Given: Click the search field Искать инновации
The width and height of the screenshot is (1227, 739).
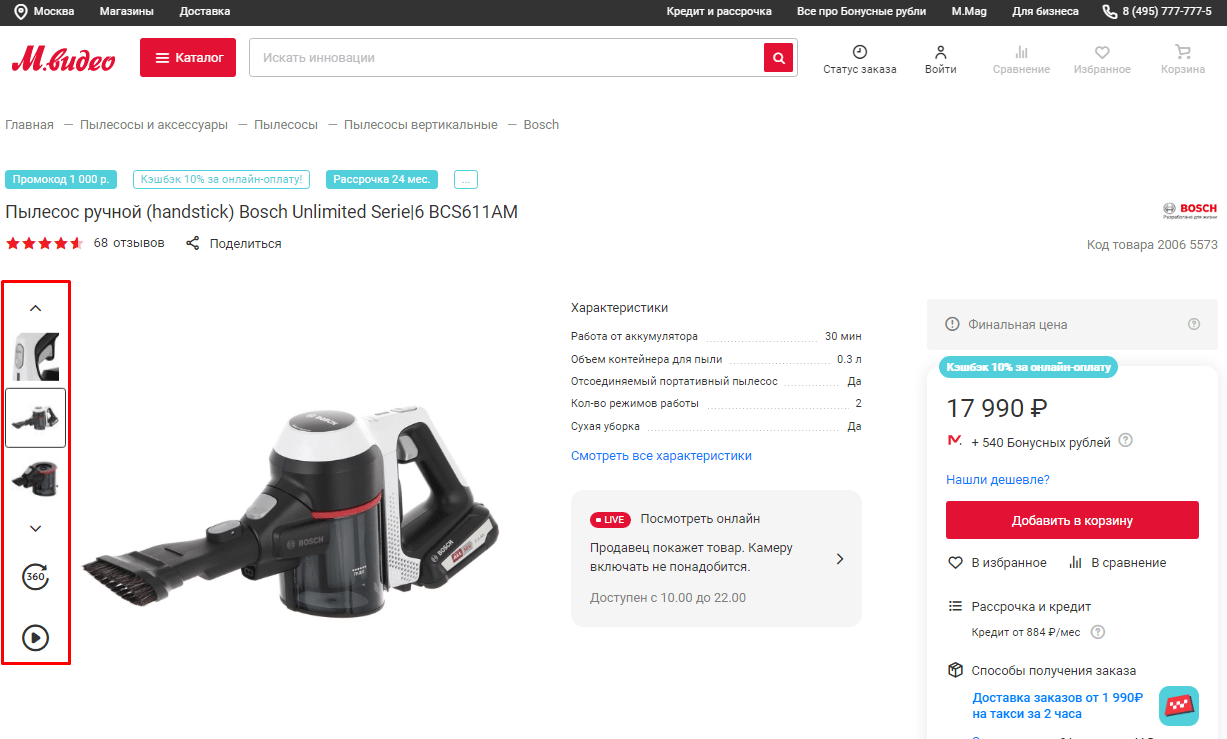Looking at the screenshot, I should tap(506, 58).
